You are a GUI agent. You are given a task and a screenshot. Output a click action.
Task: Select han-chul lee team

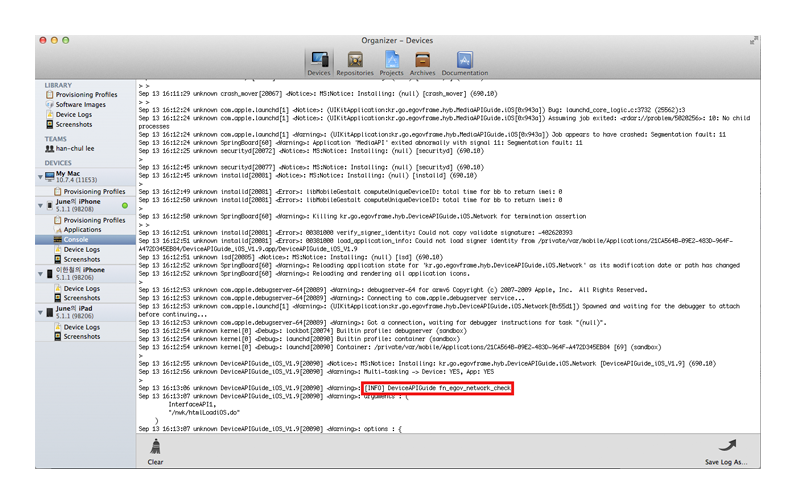75,148
